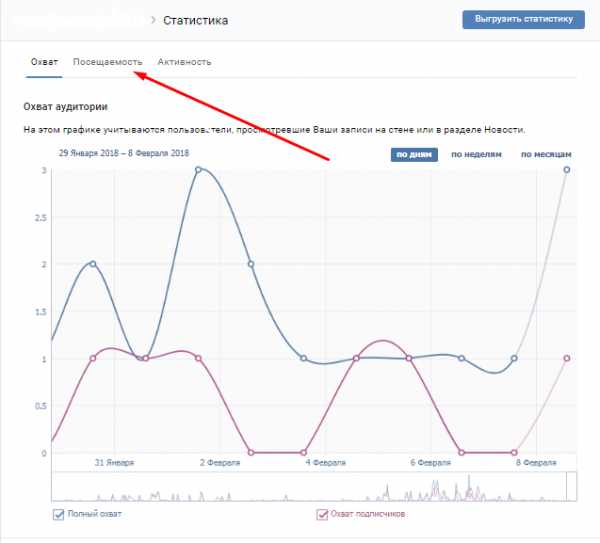The image size is (600, 543).
Task: Click the pink zero point just after 2 Февраля
Action: click(251, 452)
